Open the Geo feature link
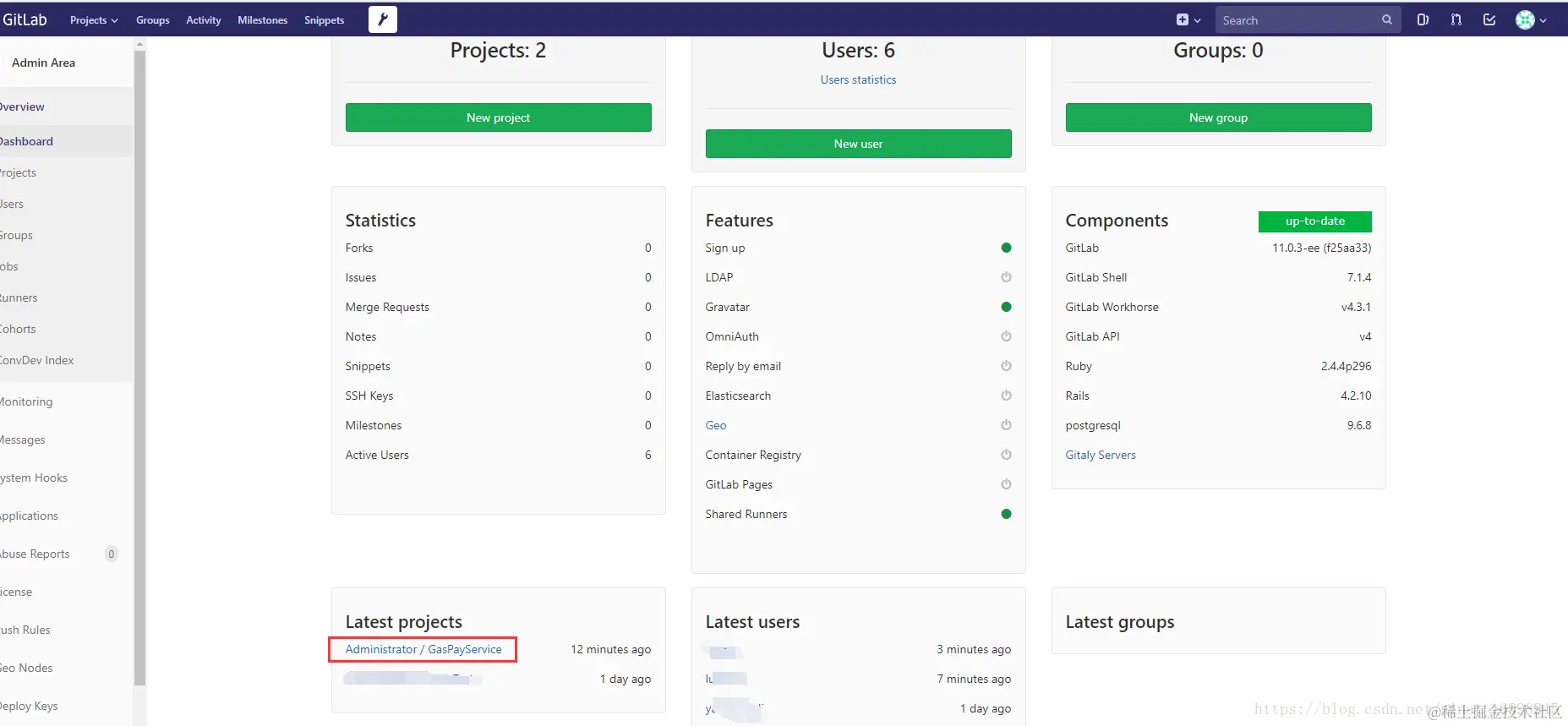Screen dimensions: 1568x726 [716, 425]
